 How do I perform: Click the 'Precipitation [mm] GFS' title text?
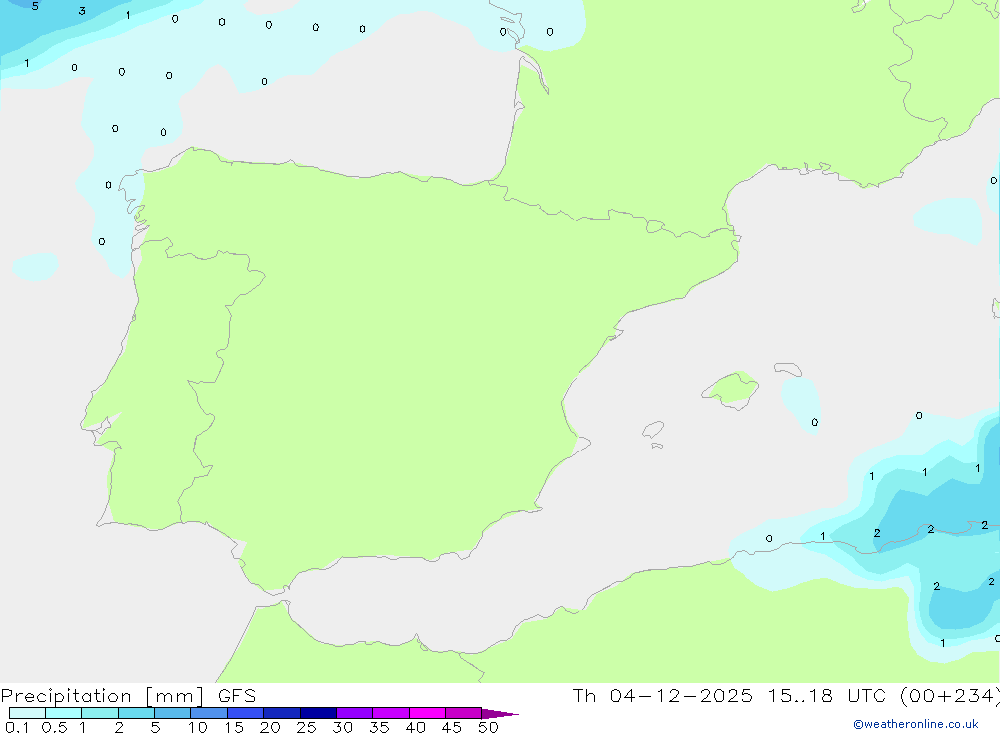(x=128, y=696)
